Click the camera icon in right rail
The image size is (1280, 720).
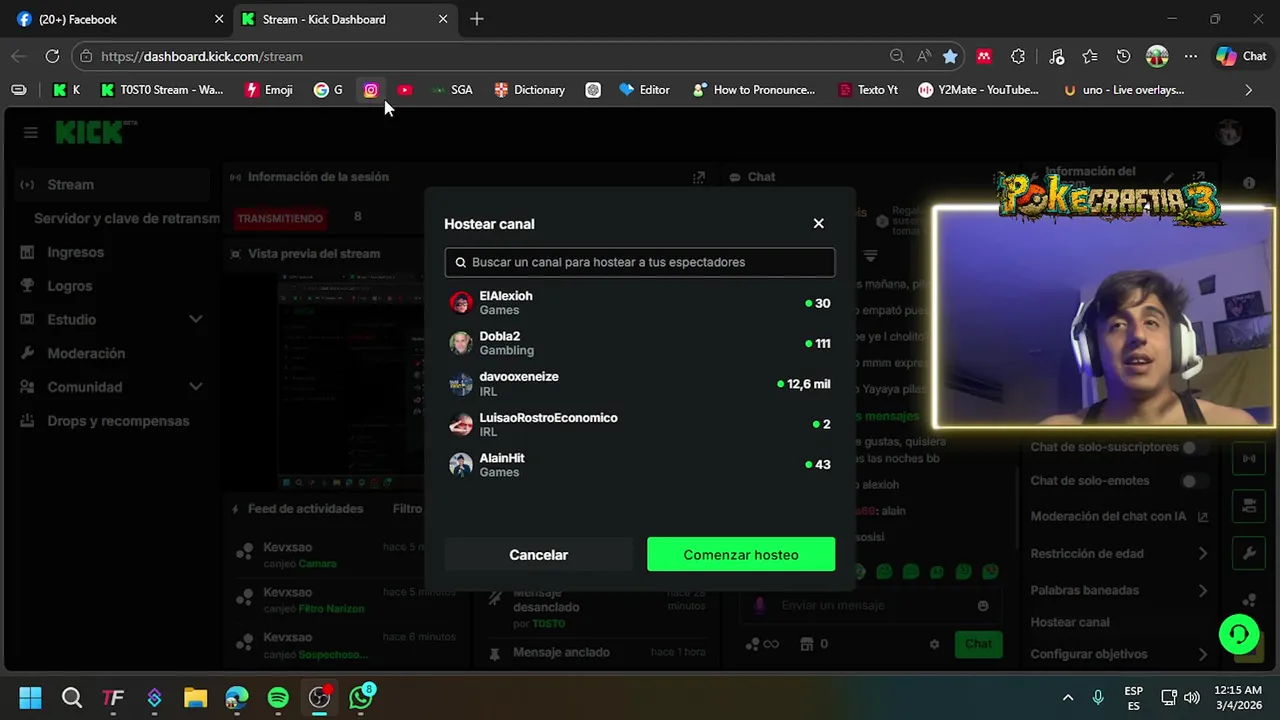coord(1249,506)
